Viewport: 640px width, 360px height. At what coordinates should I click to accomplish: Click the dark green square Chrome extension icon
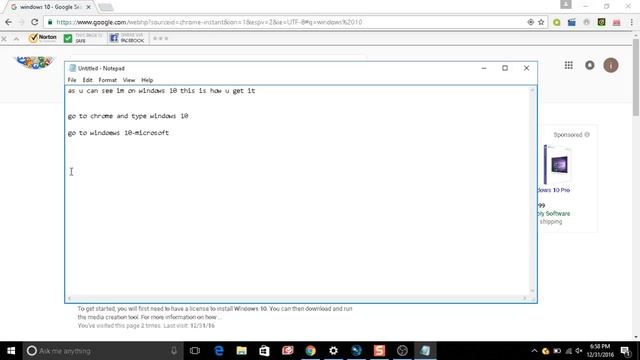(601, 22)
